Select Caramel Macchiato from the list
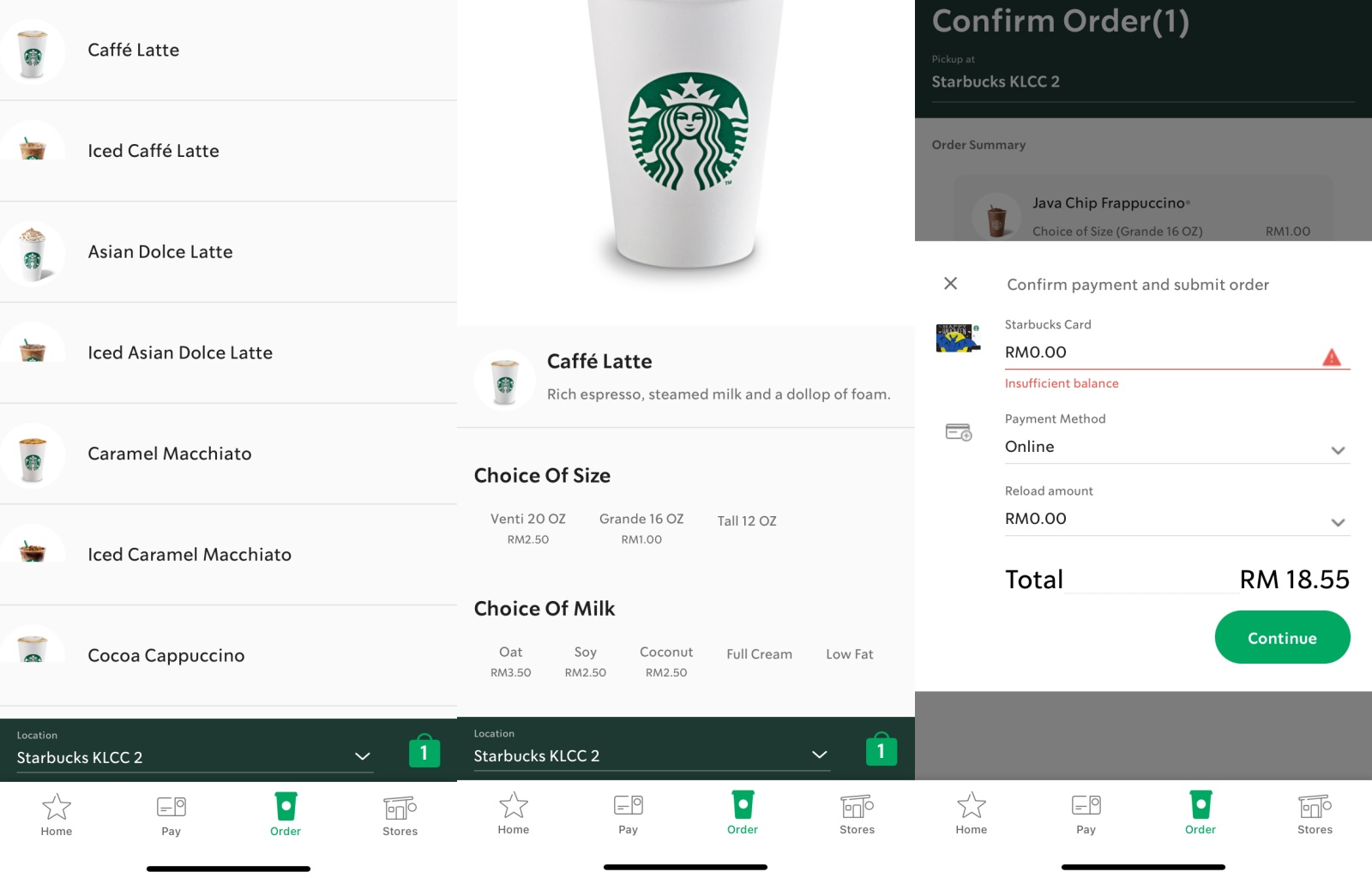The height and width of the screenshot is (878, 1372). pyautogui.click(x=228, y=454)
